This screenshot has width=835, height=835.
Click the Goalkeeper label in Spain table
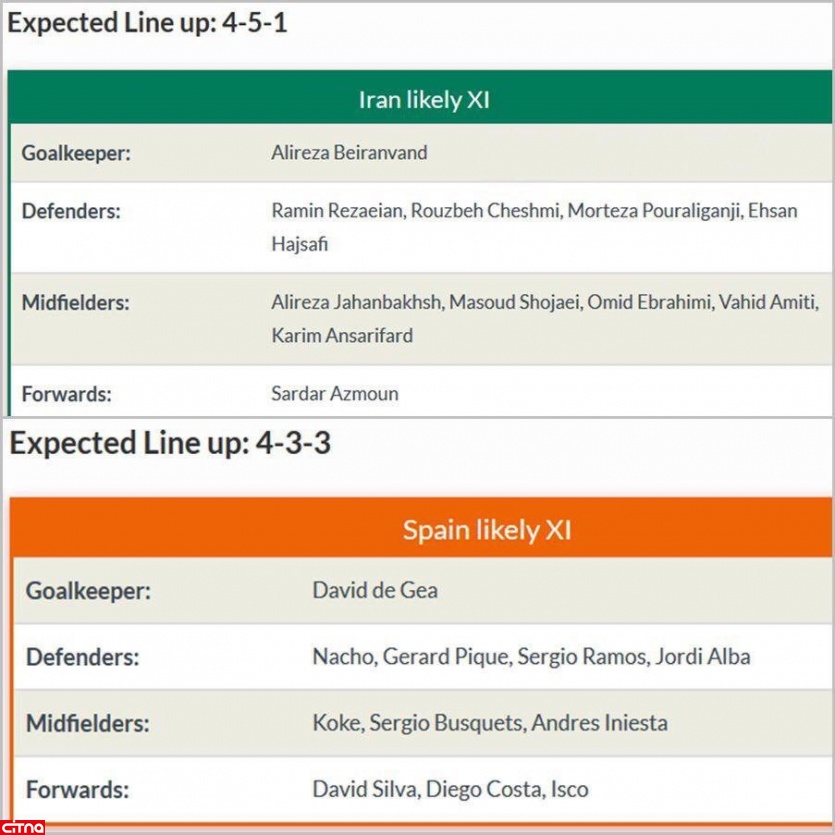click(x=88, y=590)
